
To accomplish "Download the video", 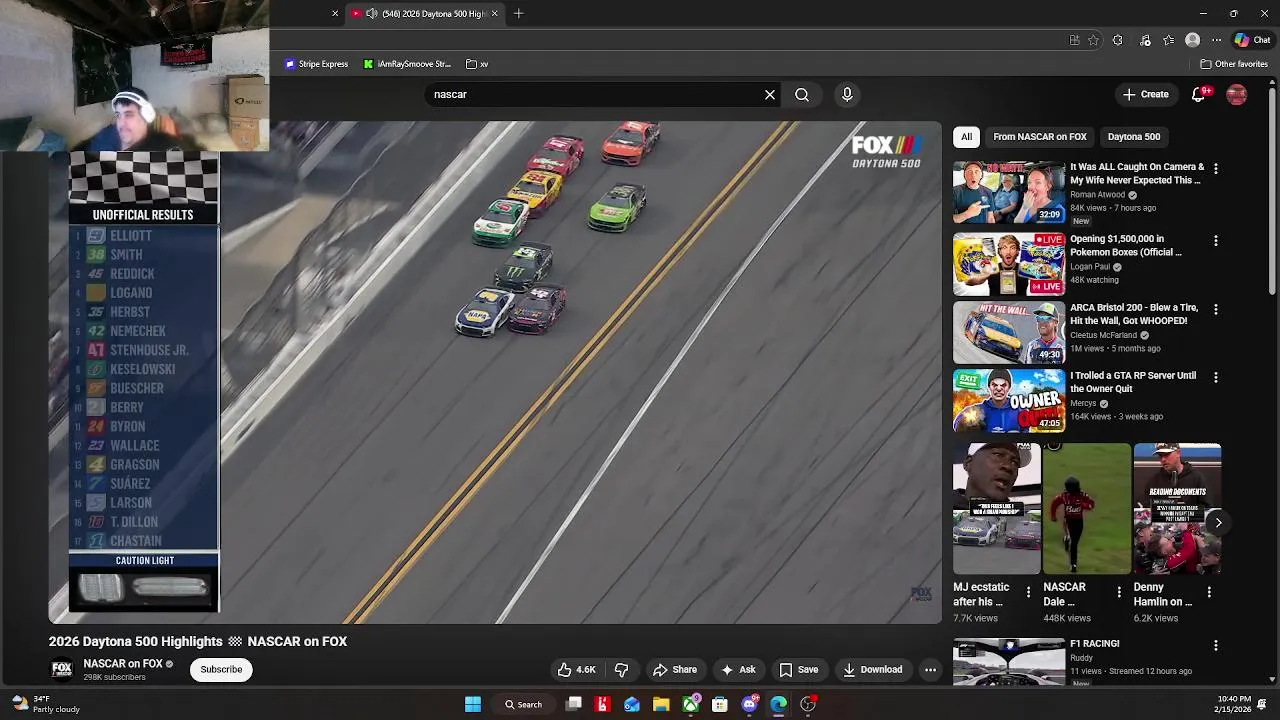I will coord(872,670).
